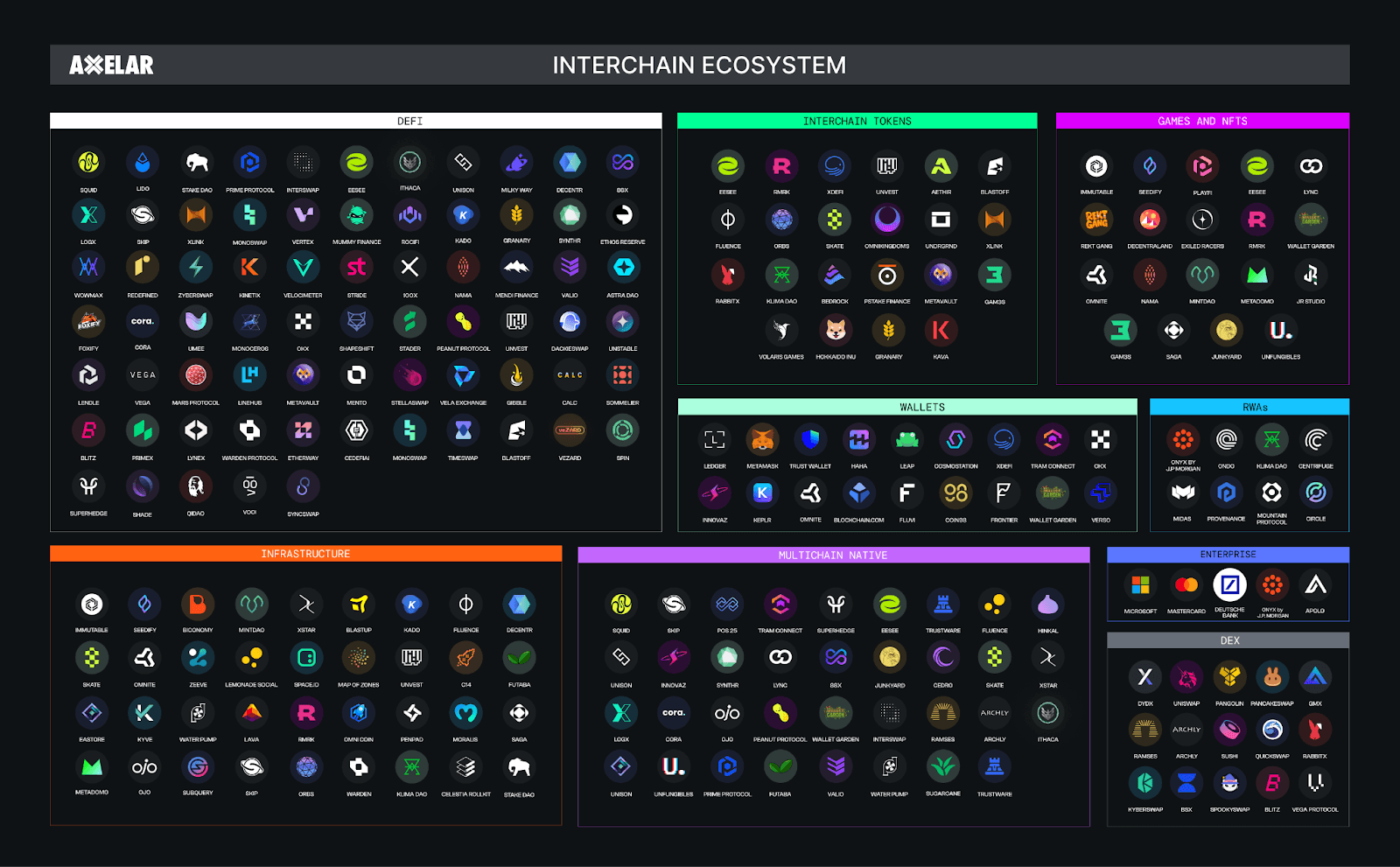Select the Trust Wallet shield icon
Image resolution: width=1400 pixels, height=867 pixels.
coord(810,440)
